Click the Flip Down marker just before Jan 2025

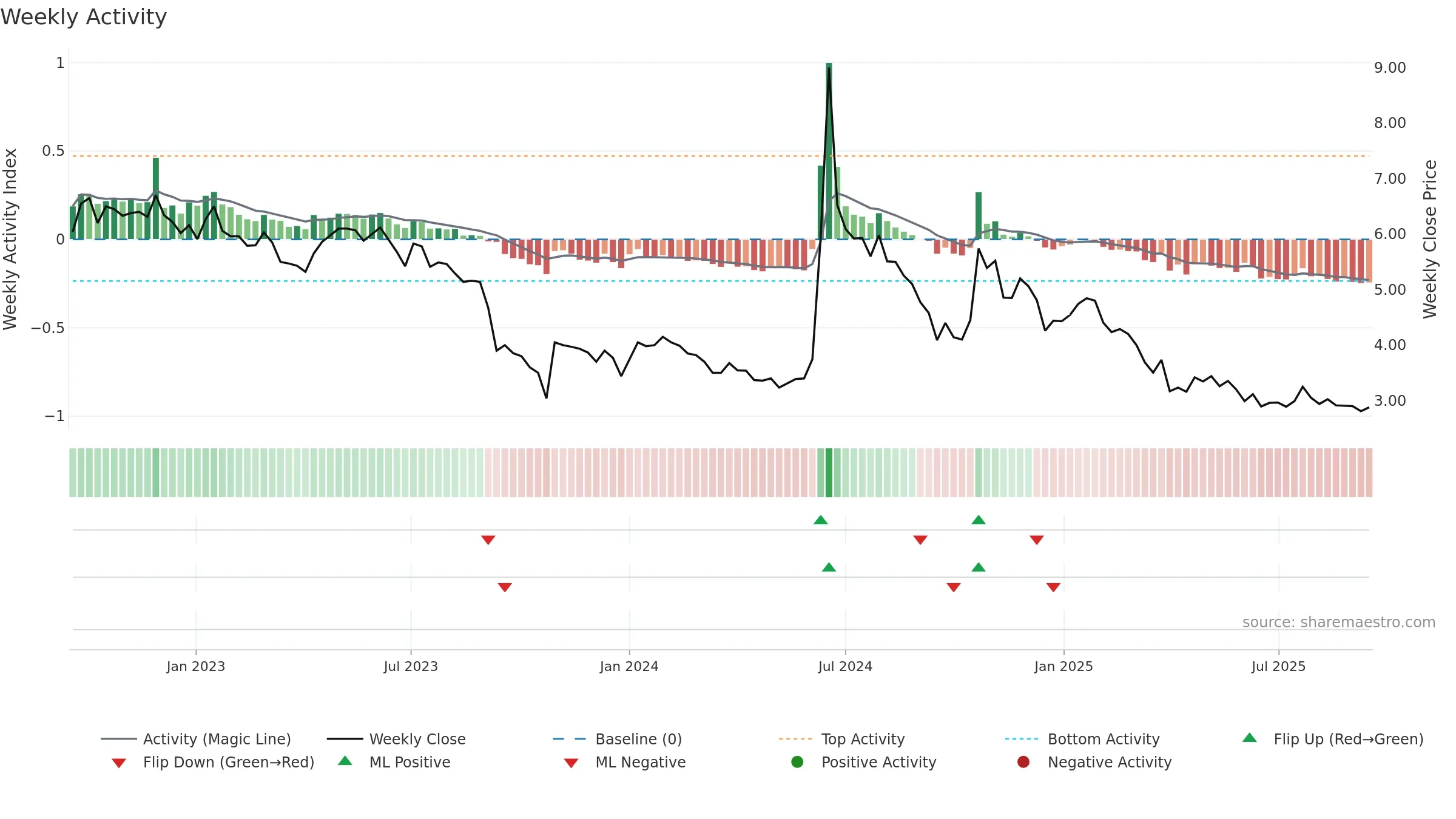click(x=1037, y=540)
